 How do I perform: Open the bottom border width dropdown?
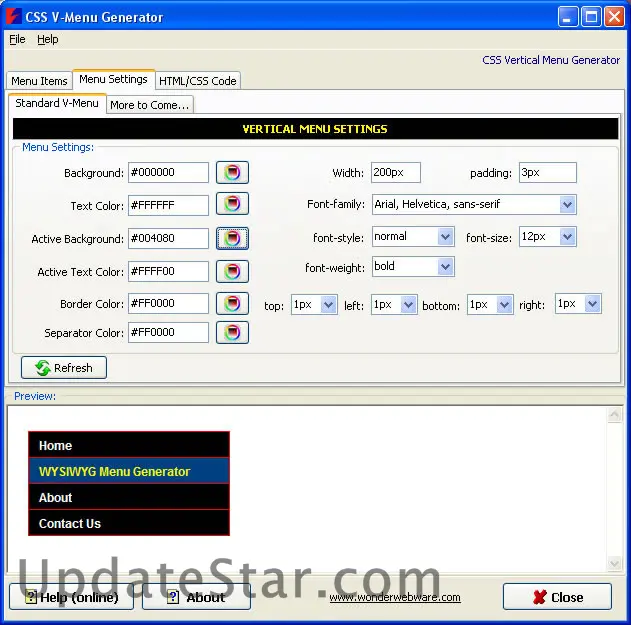pyautogui.click(x=505, y=304)
